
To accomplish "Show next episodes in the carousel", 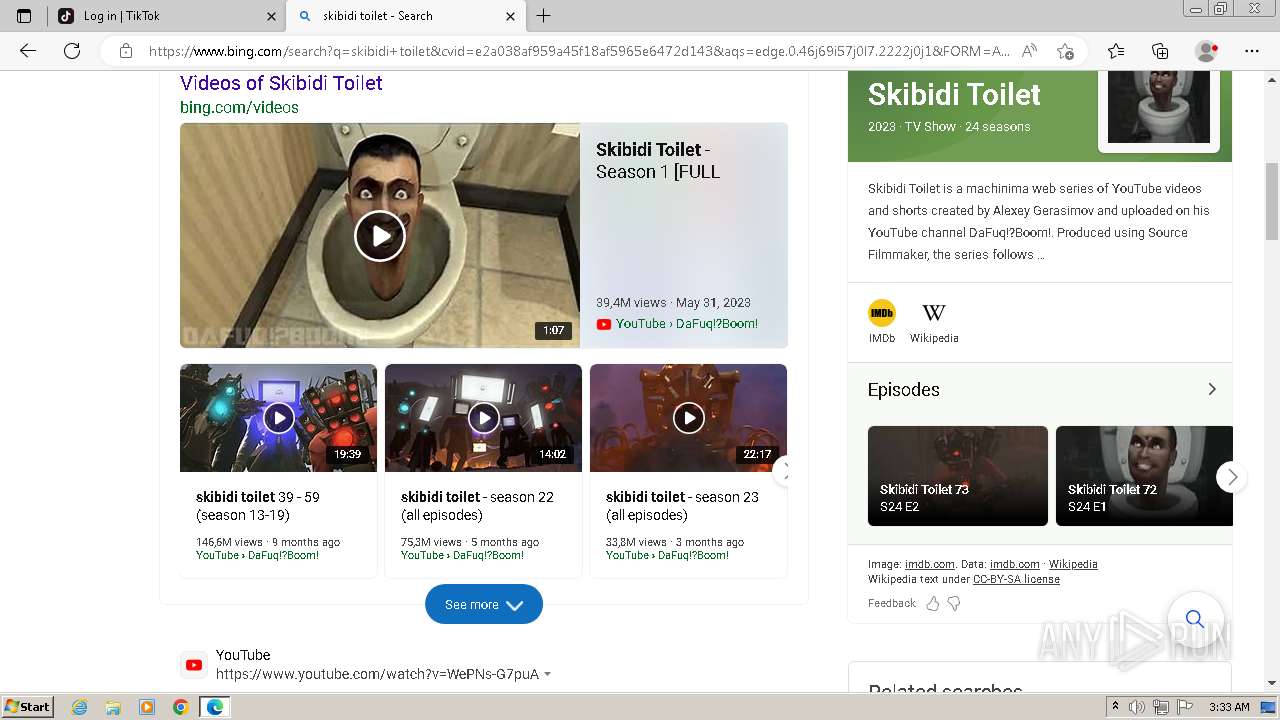I will point(1232,477).
